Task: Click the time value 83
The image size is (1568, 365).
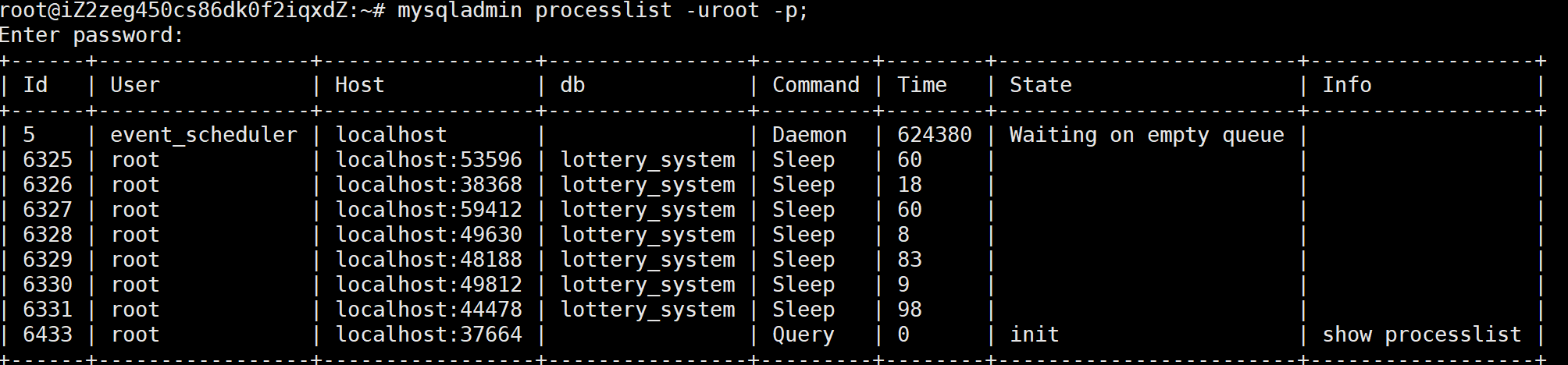Action: 910,260
